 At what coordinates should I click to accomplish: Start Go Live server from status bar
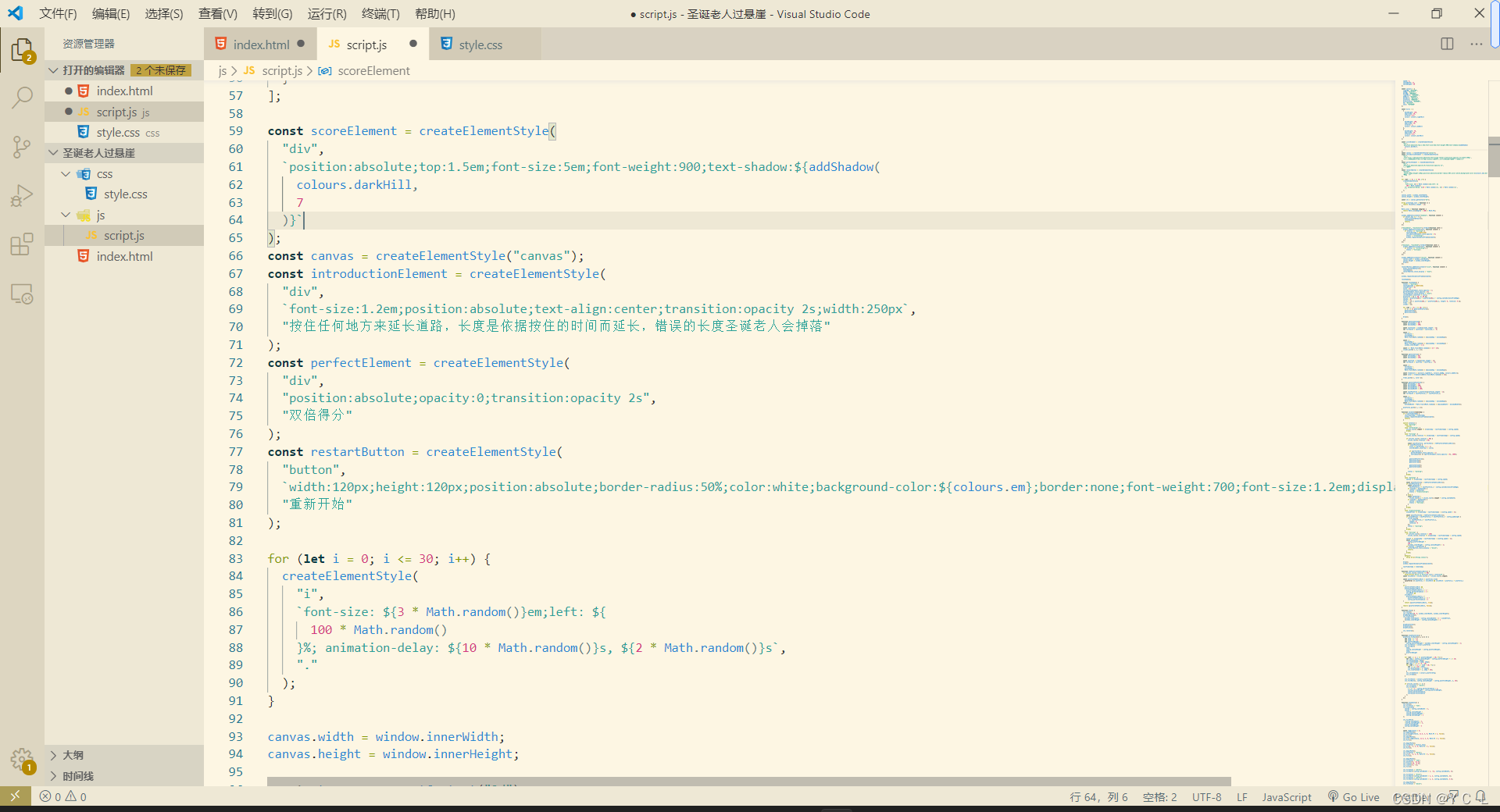[x=1354, y=796]
